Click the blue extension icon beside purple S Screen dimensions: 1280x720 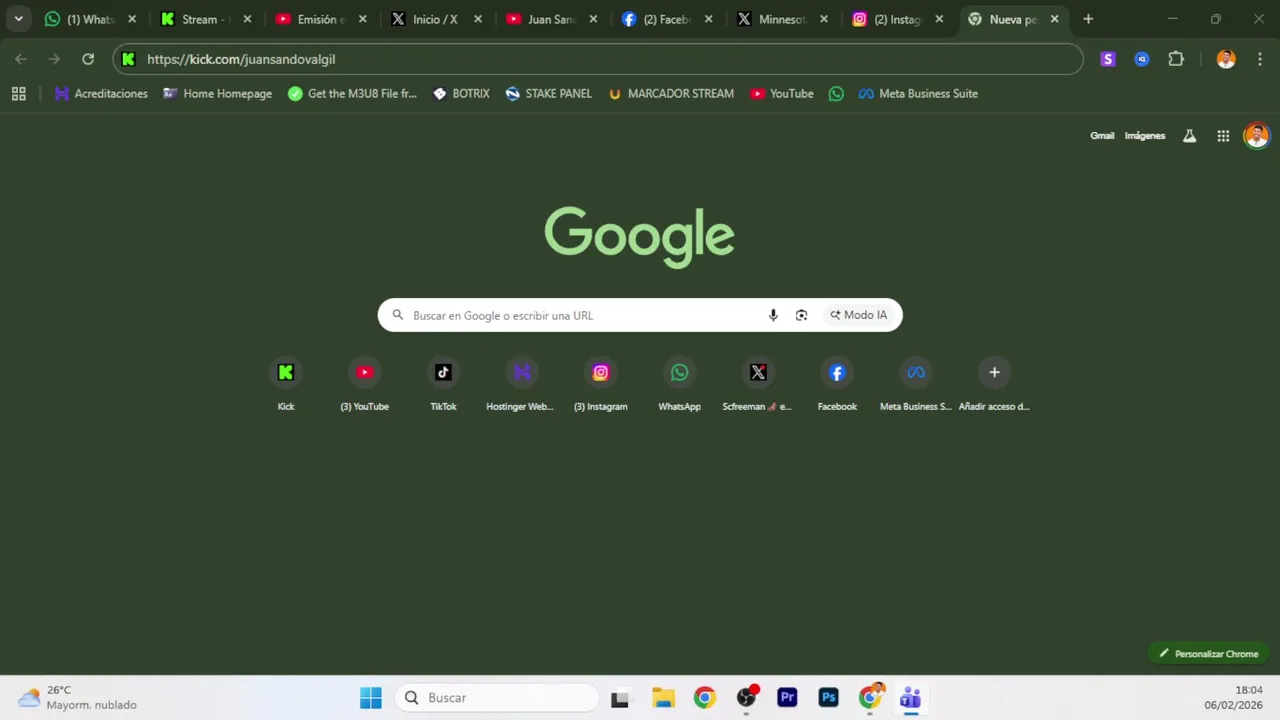1142,59
